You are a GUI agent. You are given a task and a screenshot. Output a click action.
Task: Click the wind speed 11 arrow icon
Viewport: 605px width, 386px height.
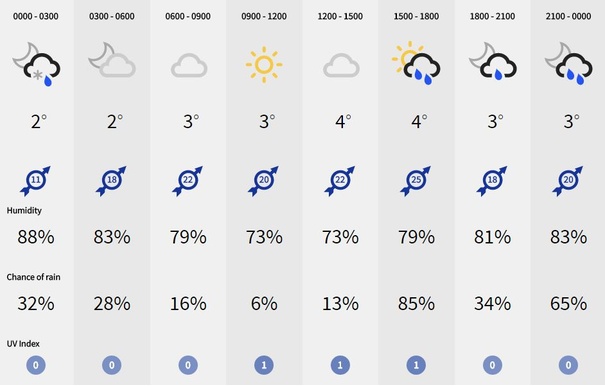pyautogui.click(x=35, y=181)
